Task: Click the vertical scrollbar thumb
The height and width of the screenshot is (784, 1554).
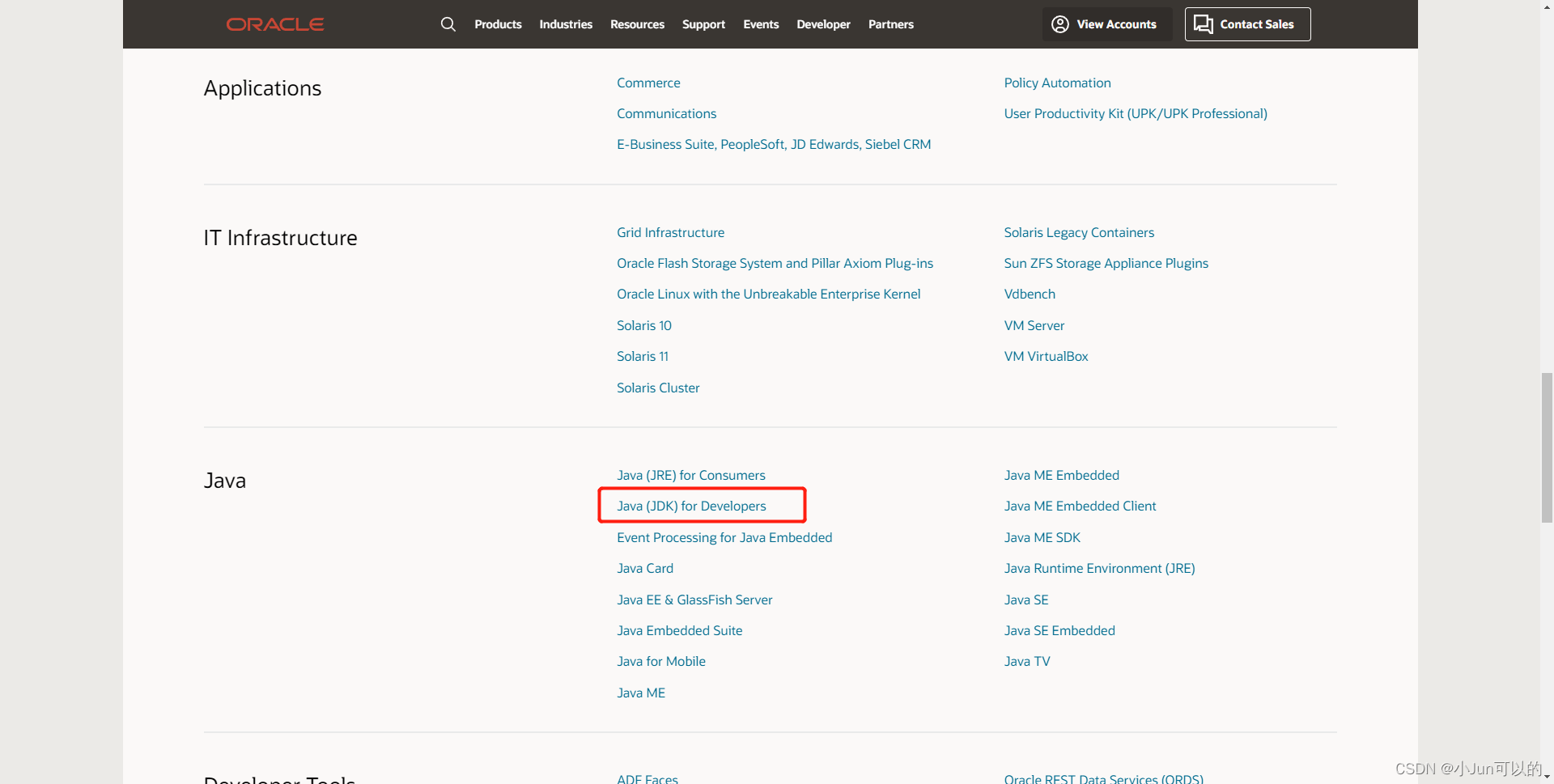Action: pyautogui.click(x=1547, y=447)
